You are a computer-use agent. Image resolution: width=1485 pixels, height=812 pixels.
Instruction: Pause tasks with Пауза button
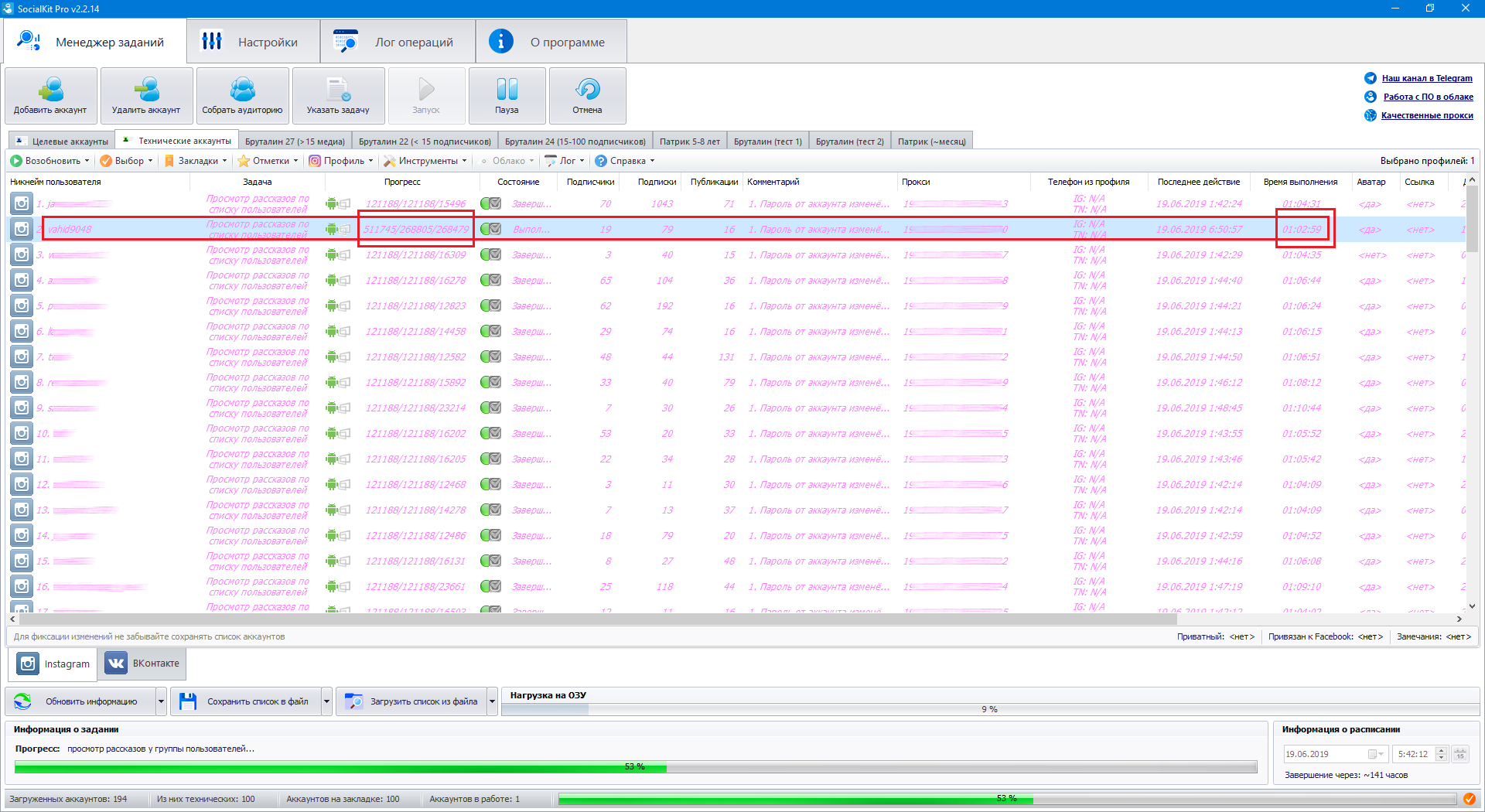point(507,96)
